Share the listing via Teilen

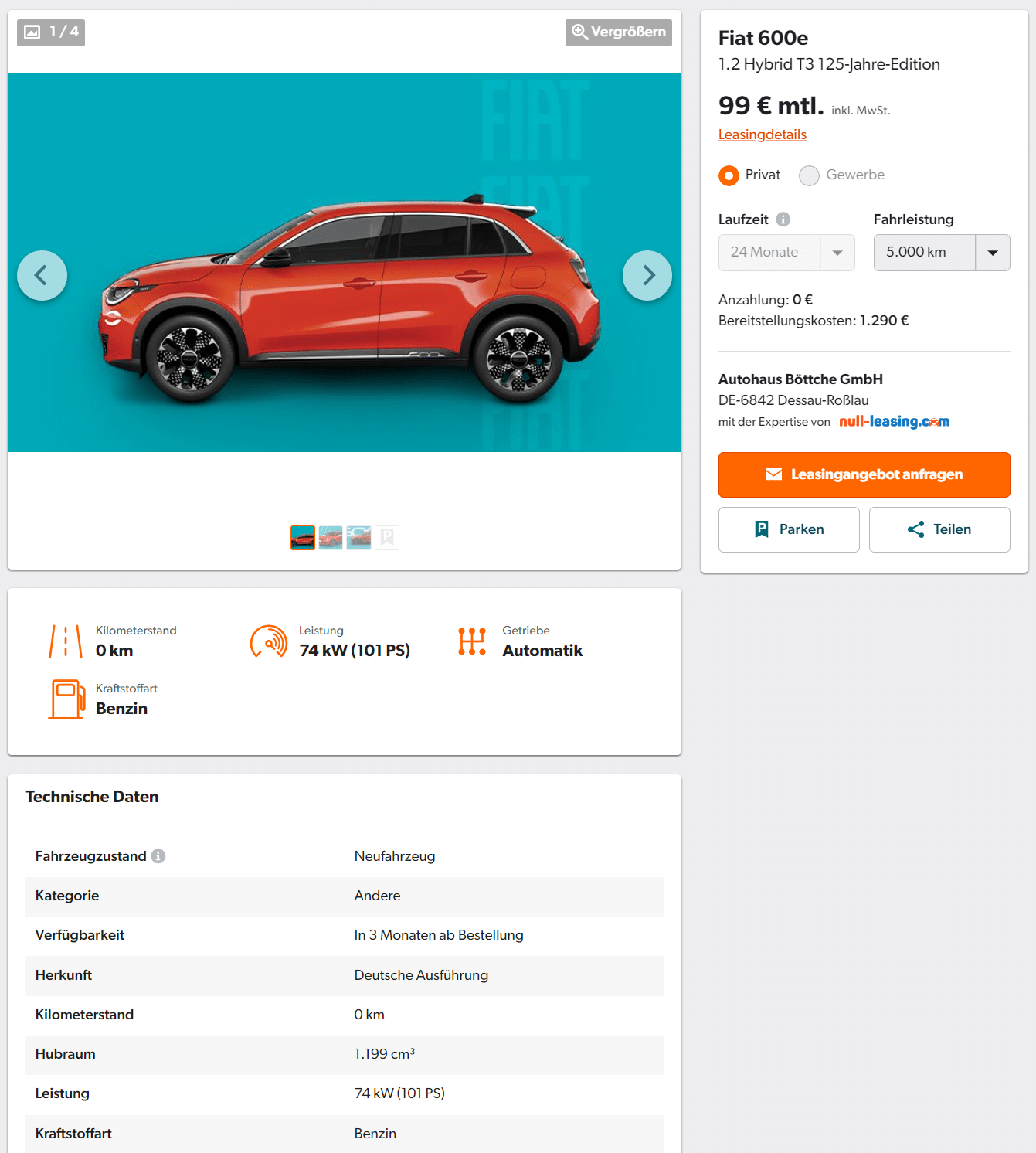pos(939,529)
